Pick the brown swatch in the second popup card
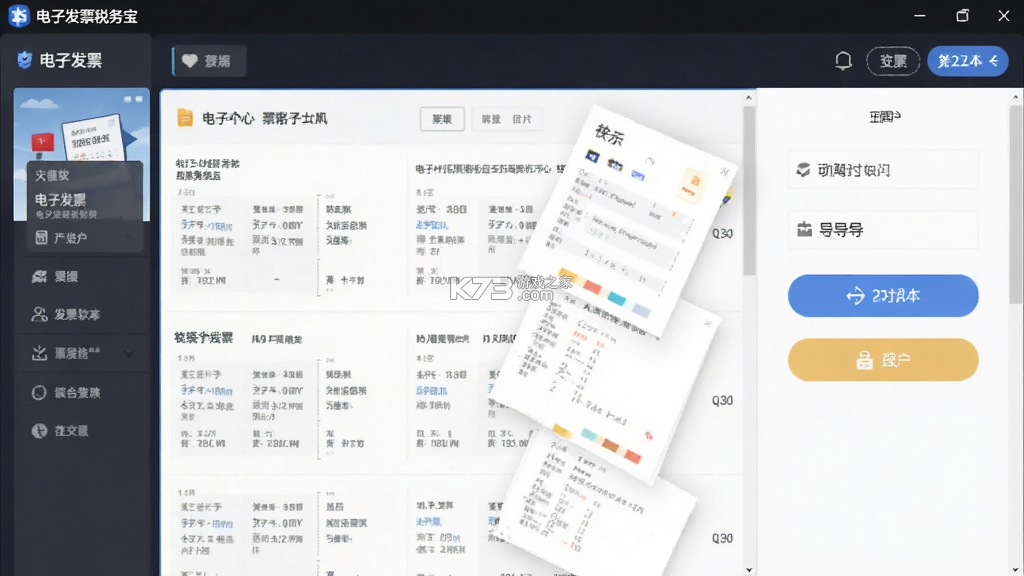Screen dimensions: 1024x576 click(611, 445)
